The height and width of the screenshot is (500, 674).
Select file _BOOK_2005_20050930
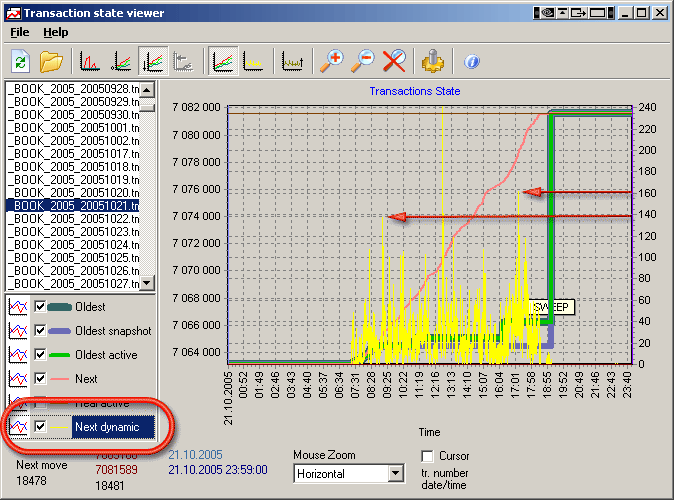[73, 114]
